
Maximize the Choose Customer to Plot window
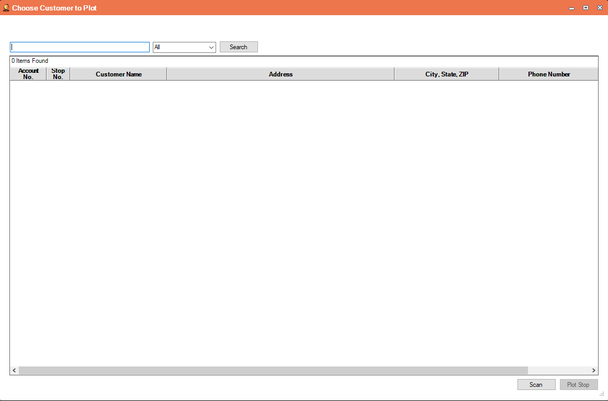coord(586,8)
